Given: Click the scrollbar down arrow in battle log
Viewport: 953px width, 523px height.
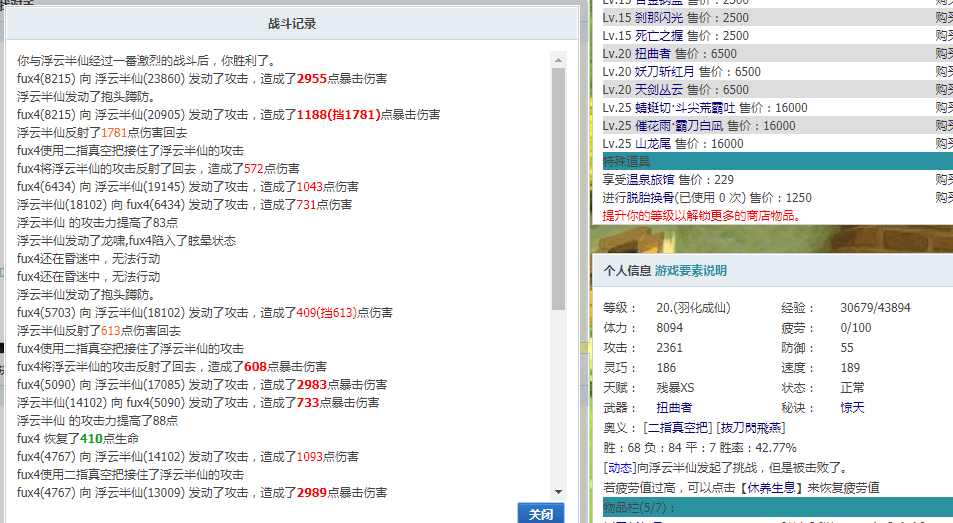Looking at the screenshot, I should click(559, 491).
